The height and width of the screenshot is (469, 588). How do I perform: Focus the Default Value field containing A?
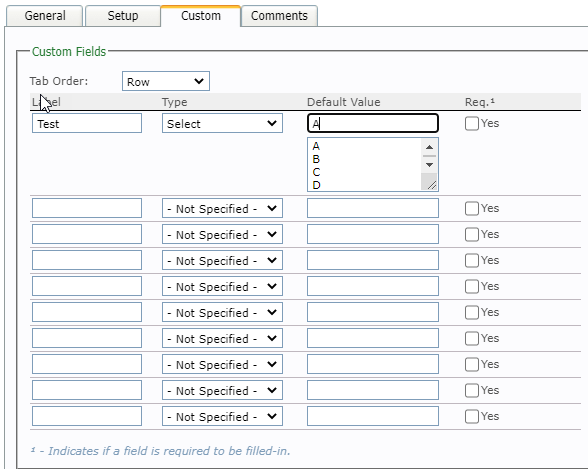click(x=373, y=123)
